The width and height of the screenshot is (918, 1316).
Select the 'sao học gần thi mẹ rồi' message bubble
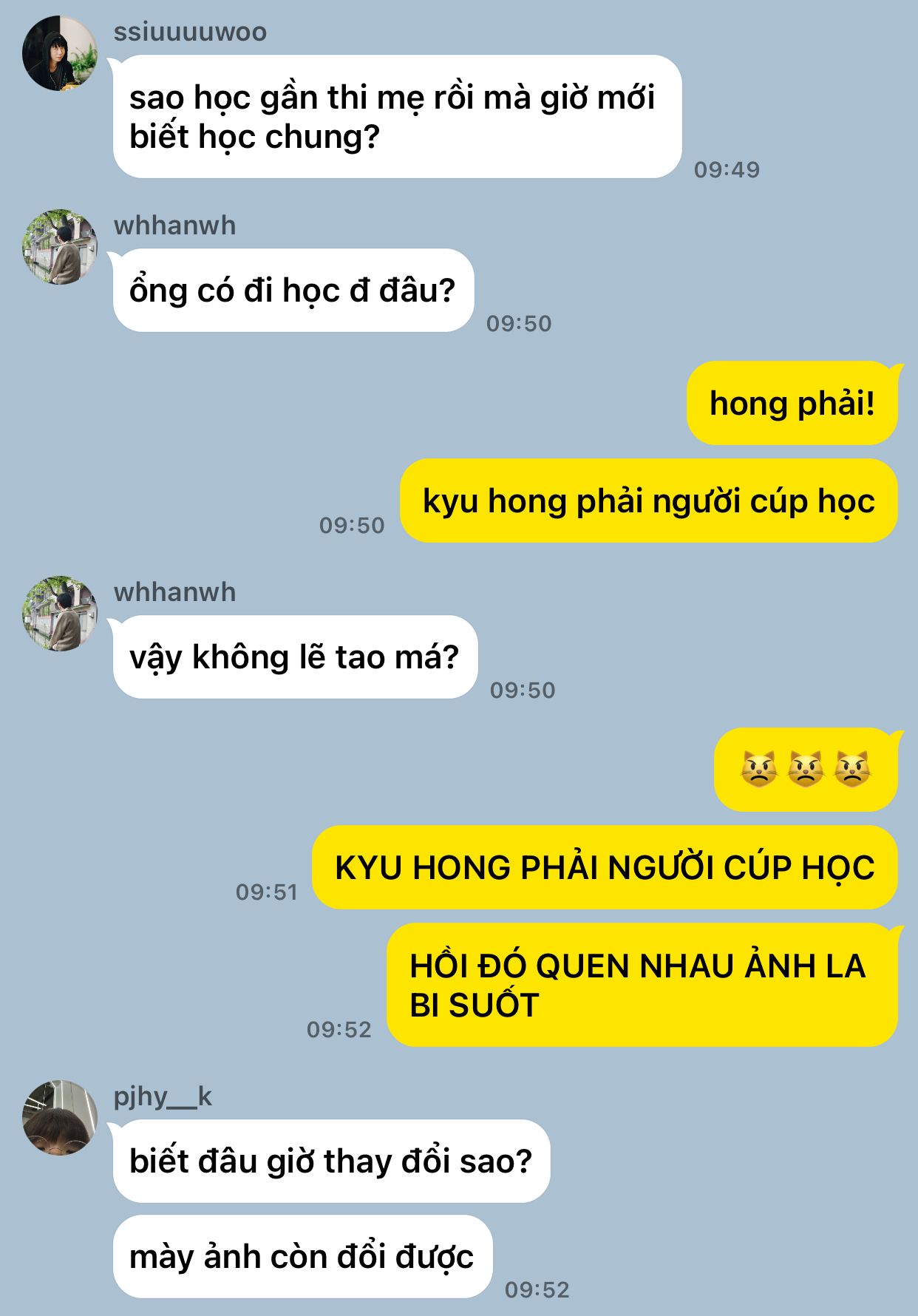point(397,117)
